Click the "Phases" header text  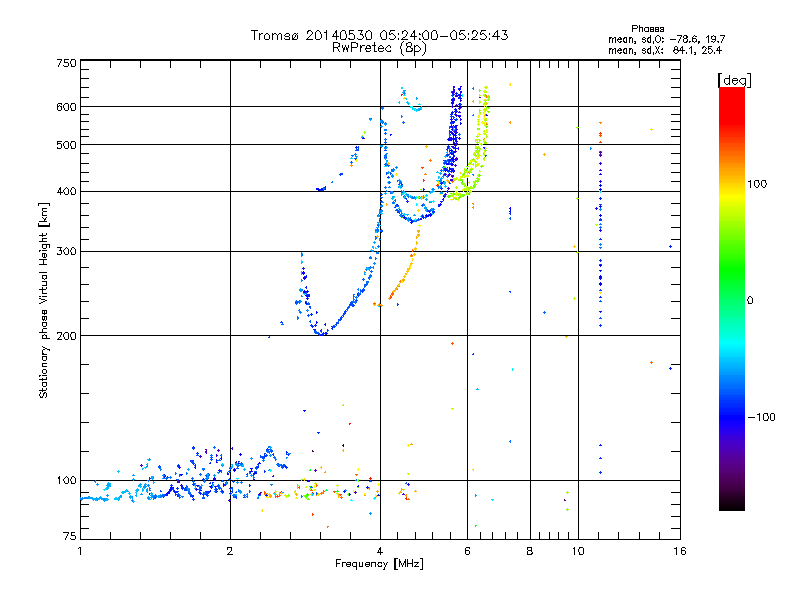coord(647,29)
